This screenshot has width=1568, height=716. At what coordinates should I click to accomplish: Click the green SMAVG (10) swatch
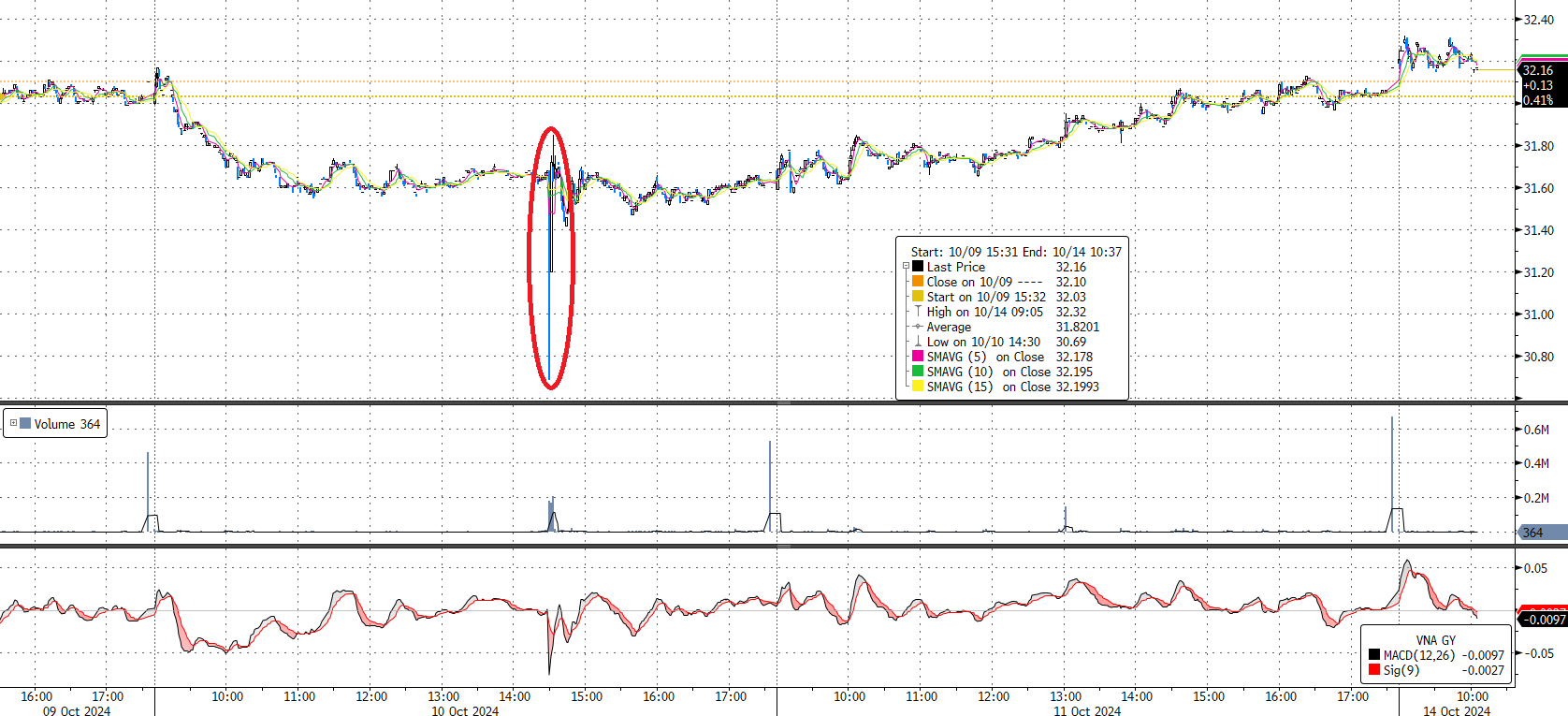click(918, 371)
